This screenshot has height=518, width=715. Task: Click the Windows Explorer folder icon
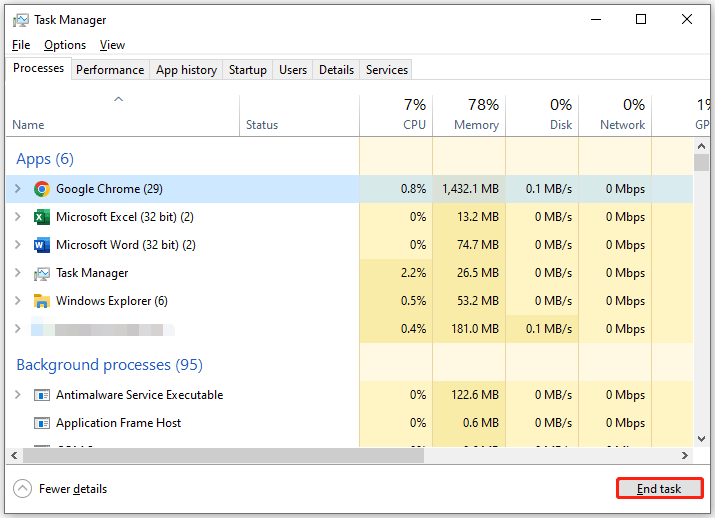pos(41,301)
